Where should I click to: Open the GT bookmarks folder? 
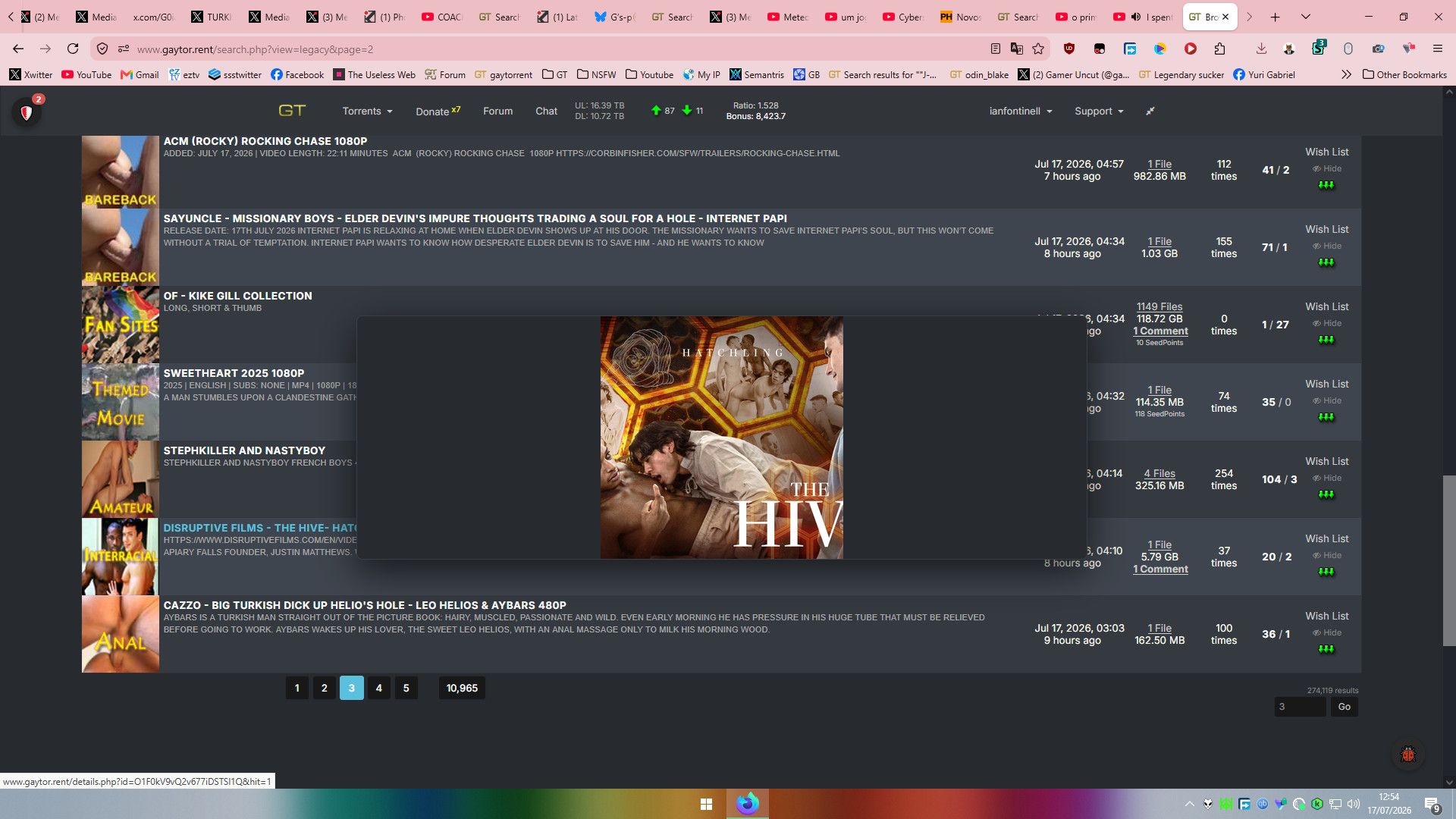pyautogui.click(x=555, y=74)
